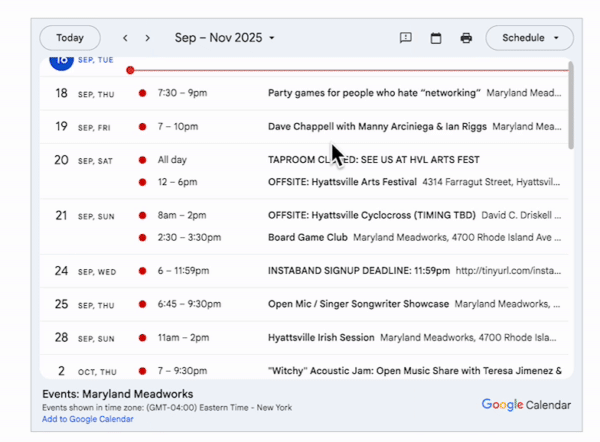
Task: Open the Sep – Nov 2025 date dropdown
Action: point(225,38)
